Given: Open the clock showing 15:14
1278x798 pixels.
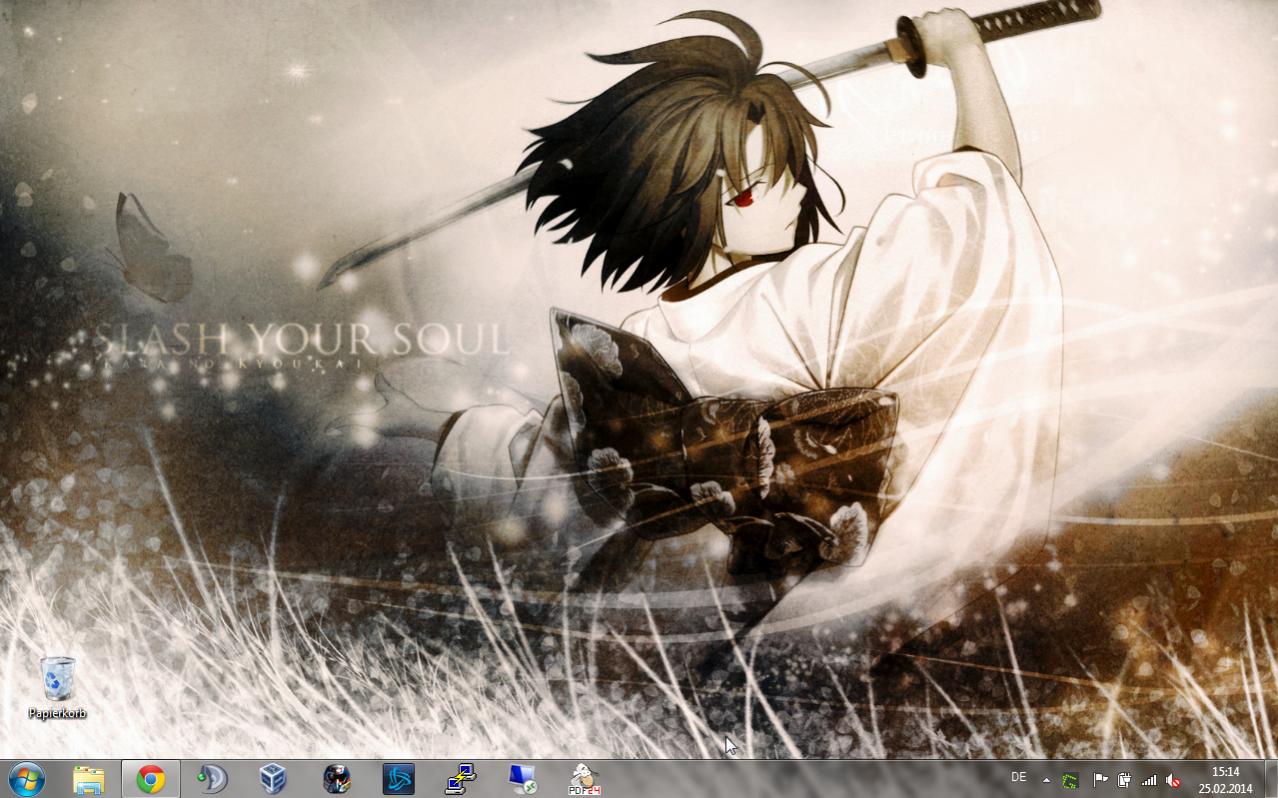Looking at the screenshot, I should pyautogui.click(x=1225, y=780).
